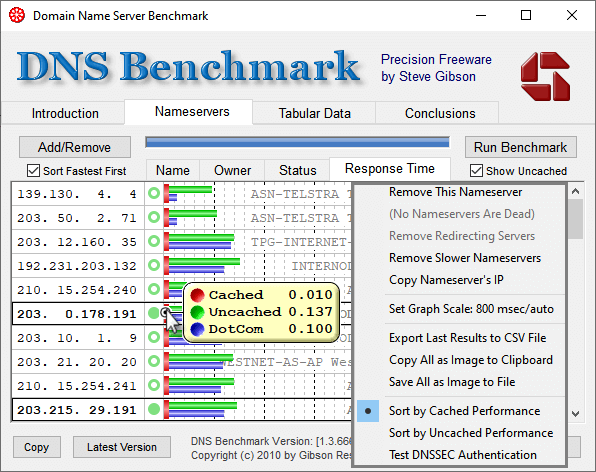The height and width of the screenshot is (472, 596).
Task: Click the Gibson Research red logo
Action: pos(545,76)
